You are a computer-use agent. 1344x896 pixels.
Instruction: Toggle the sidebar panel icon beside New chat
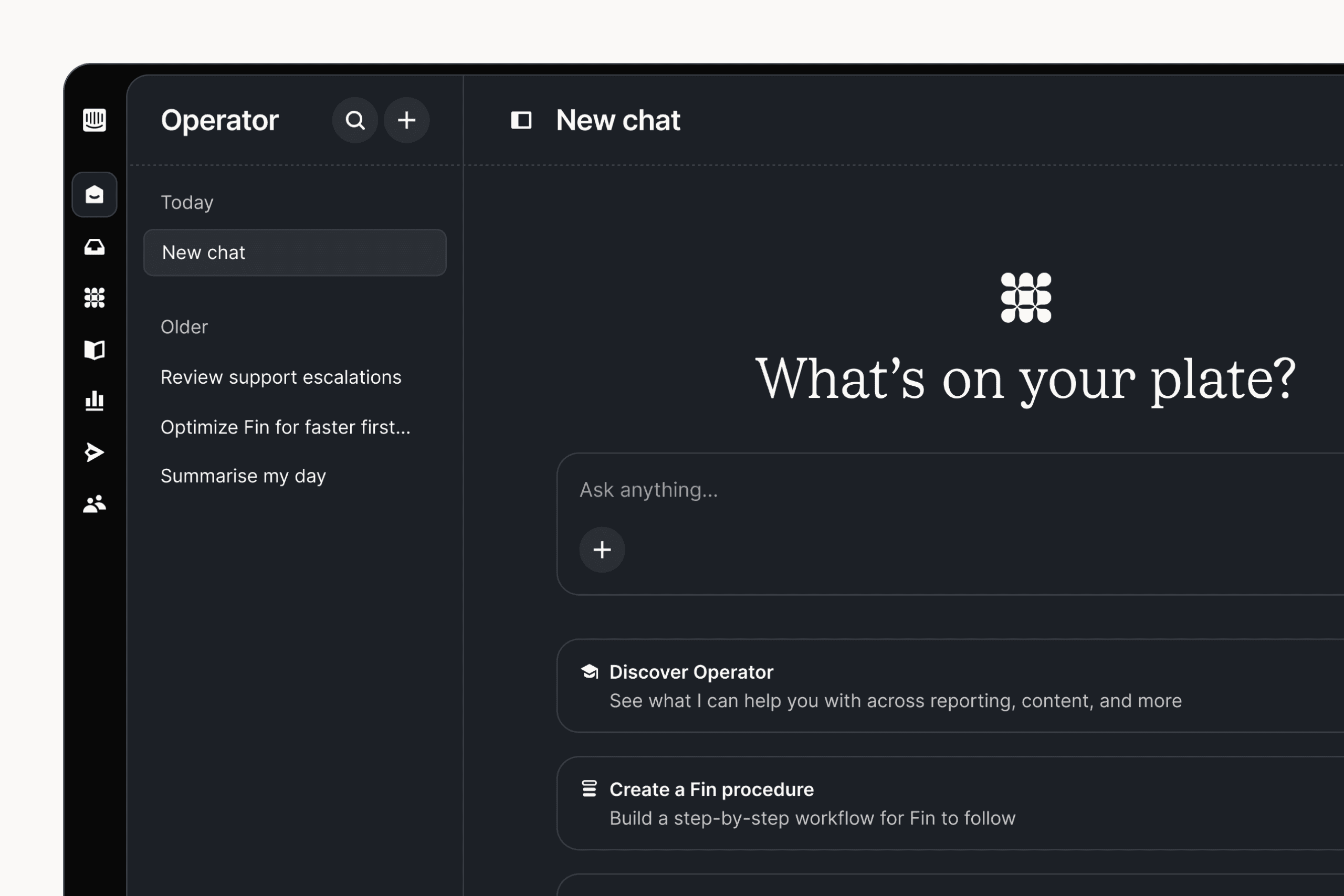click(521, 120)
